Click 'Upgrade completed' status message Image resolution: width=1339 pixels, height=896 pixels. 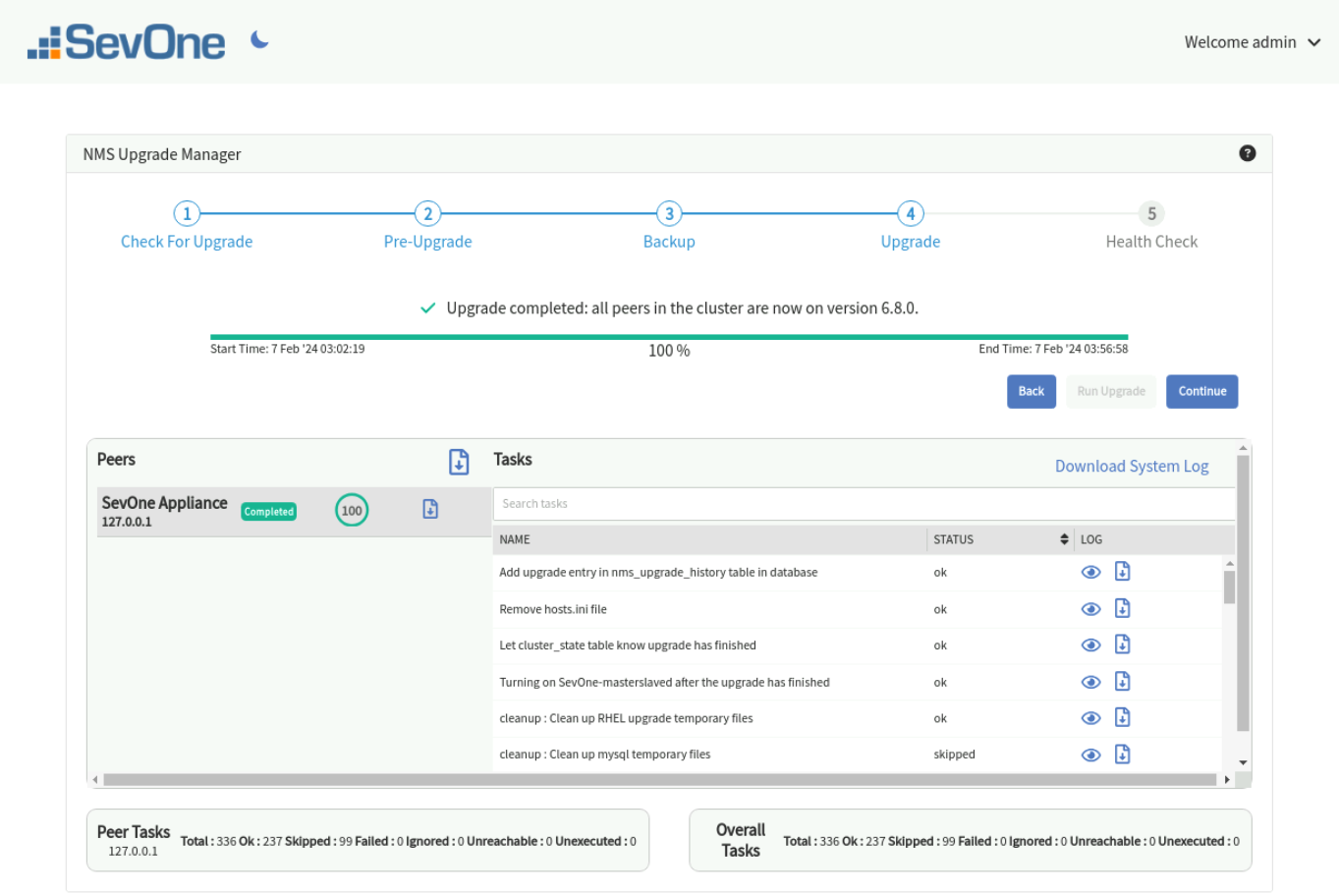click(682, 308)
